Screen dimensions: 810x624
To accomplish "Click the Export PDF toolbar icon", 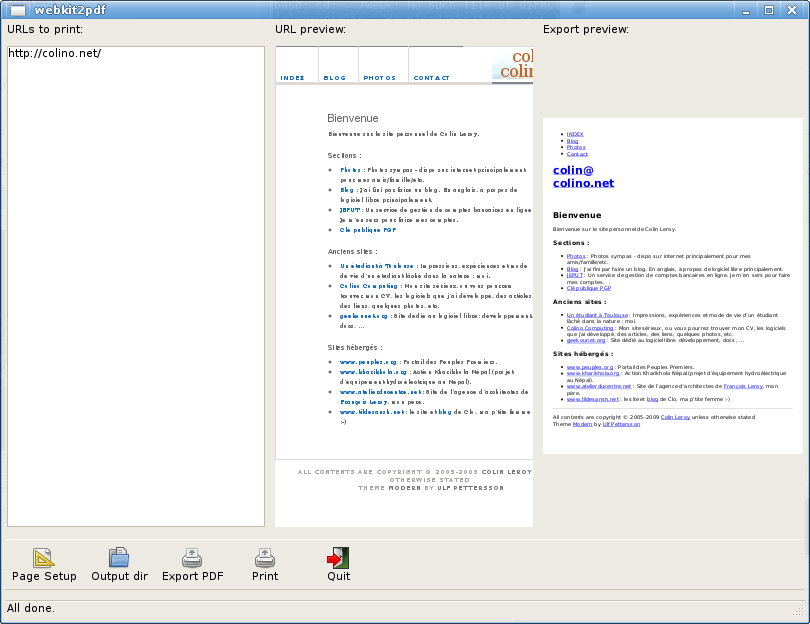I will point(192,565).
